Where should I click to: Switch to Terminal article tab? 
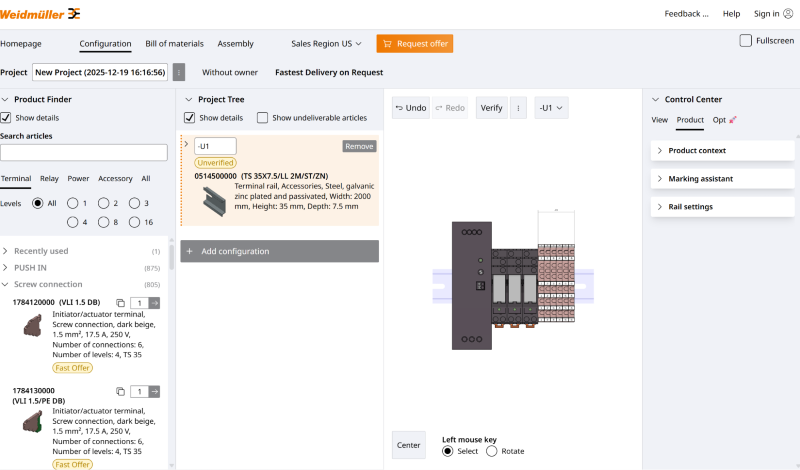coord(16,179)
